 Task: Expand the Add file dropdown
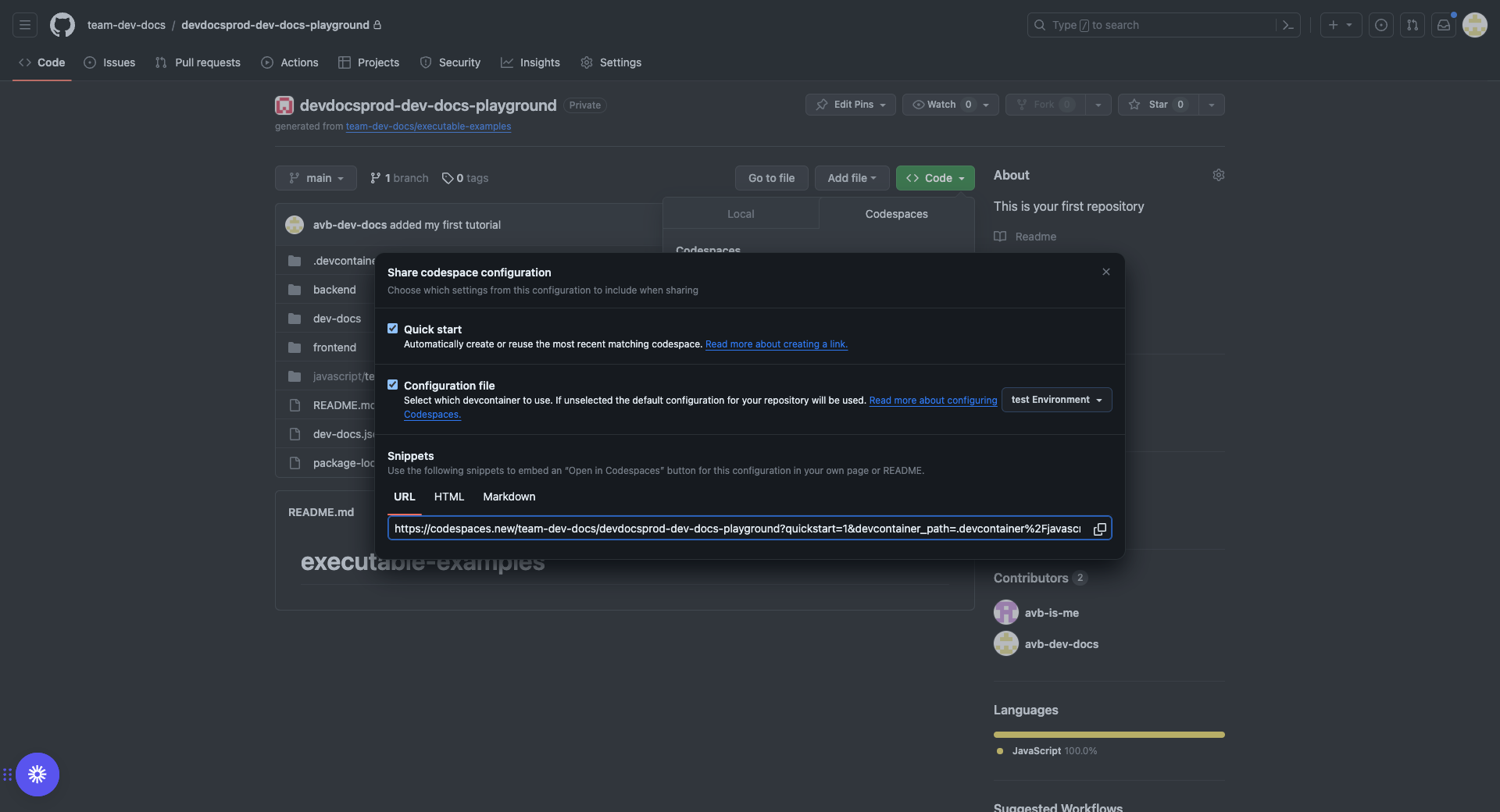pos(852,178)
